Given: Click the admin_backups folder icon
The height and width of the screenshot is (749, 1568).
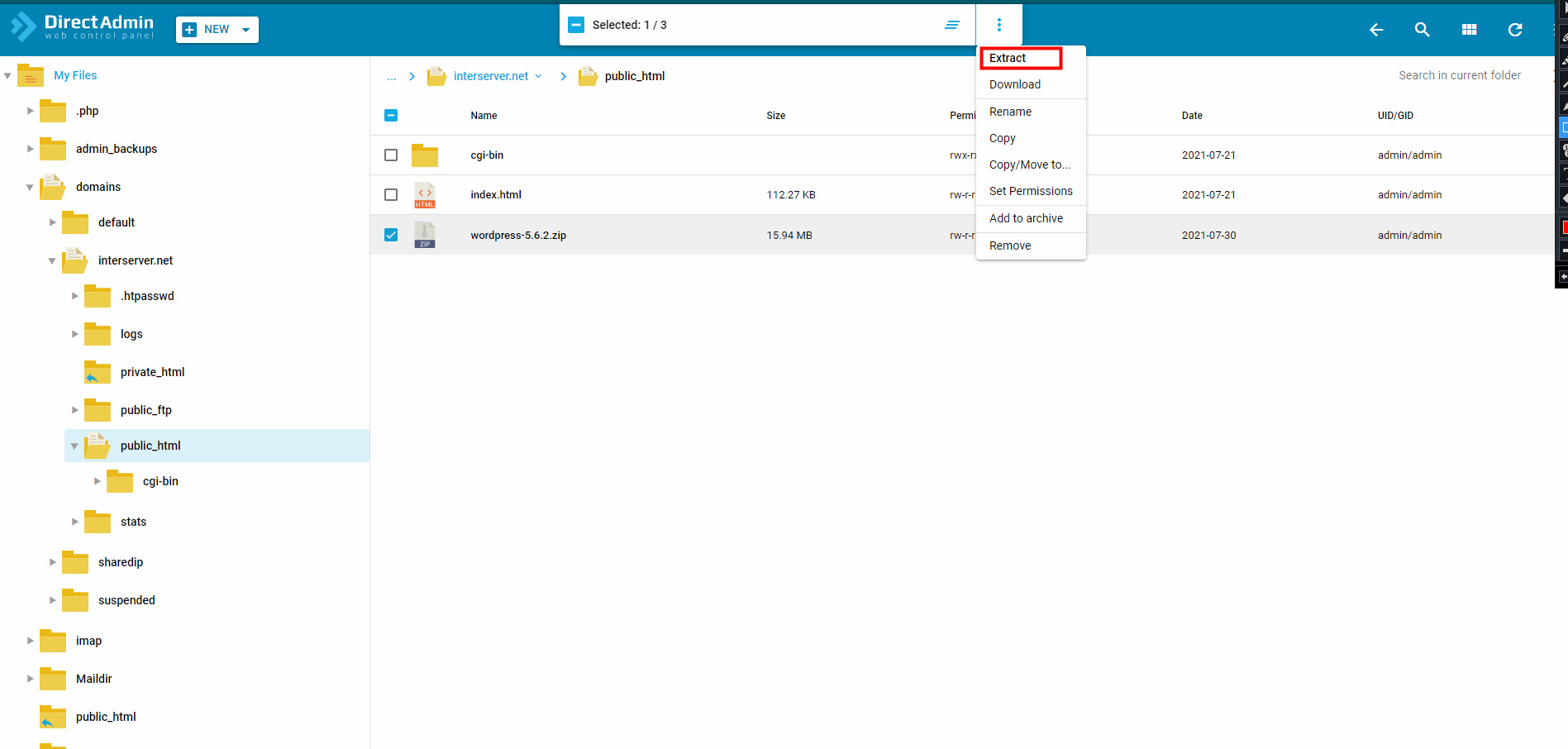Looking at the screenshot, I should tap(53, 149).
